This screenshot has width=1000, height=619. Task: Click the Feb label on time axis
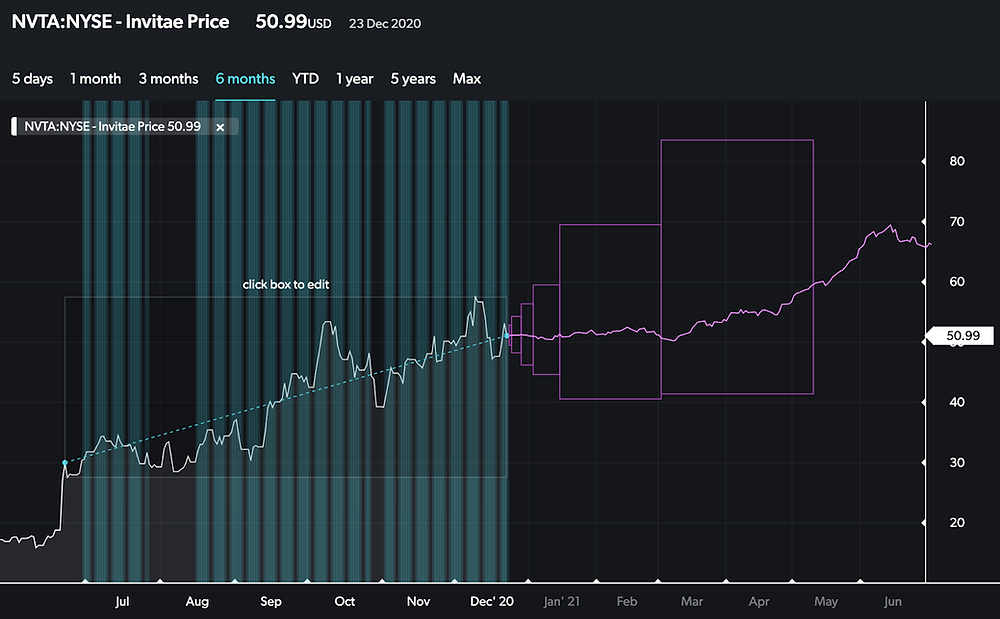pos(627,601)
